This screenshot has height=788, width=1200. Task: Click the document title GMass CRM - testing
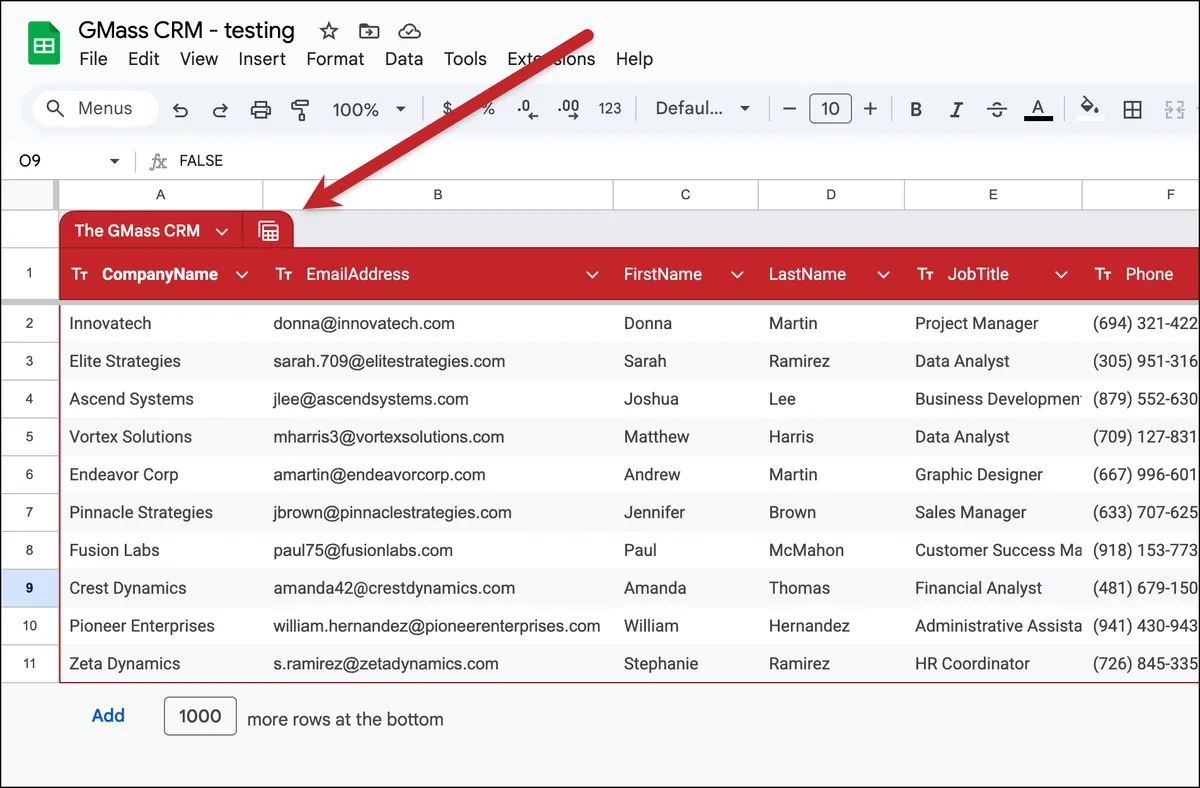(x=187, y=30)
